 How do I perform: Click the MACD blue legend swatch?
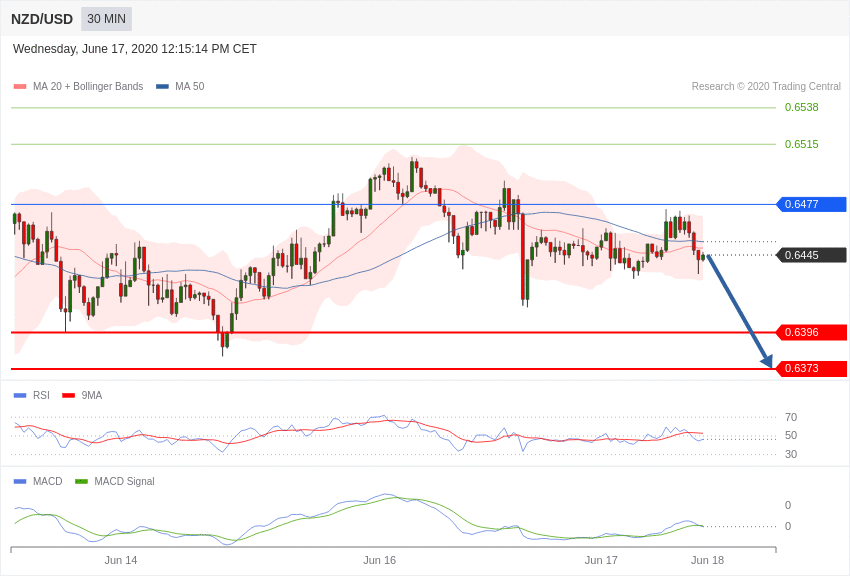20,482
